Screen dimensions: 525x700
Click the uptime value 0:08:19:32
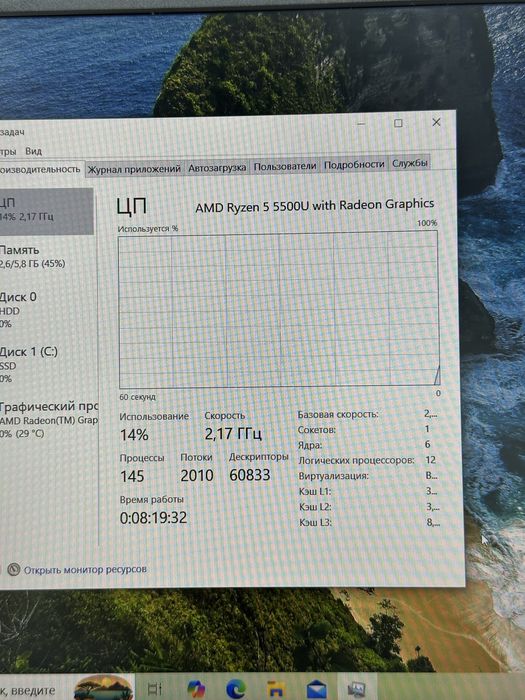tap(153, 518)
